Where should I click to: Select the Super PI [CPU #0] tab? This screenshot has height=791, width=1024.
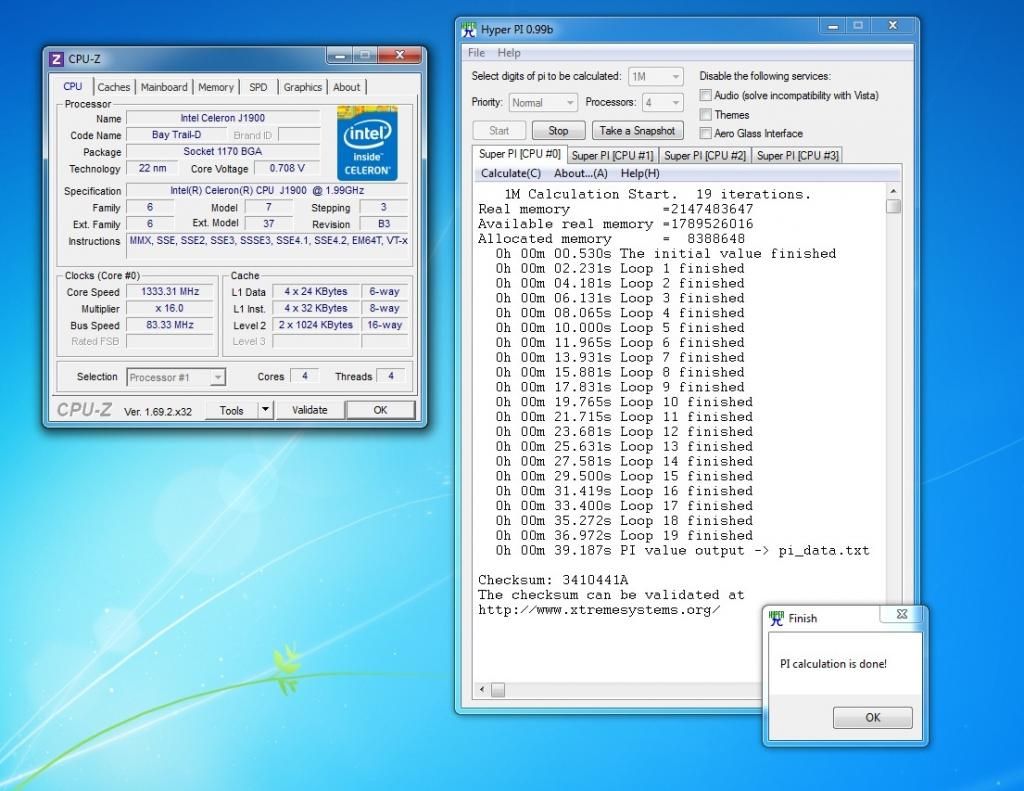(520, 154)
